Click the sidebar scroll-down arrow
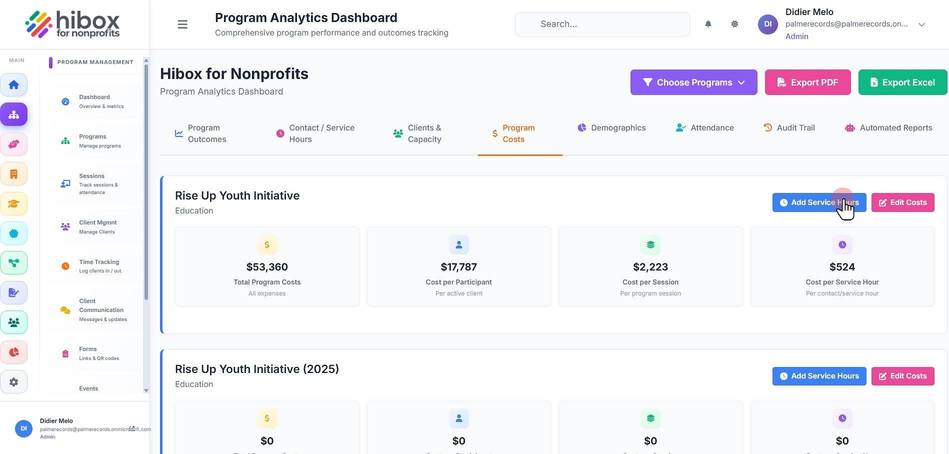Image resolution: width=949 pixels, height=454 pixels. pyautogui.click(x=145, y=391)
